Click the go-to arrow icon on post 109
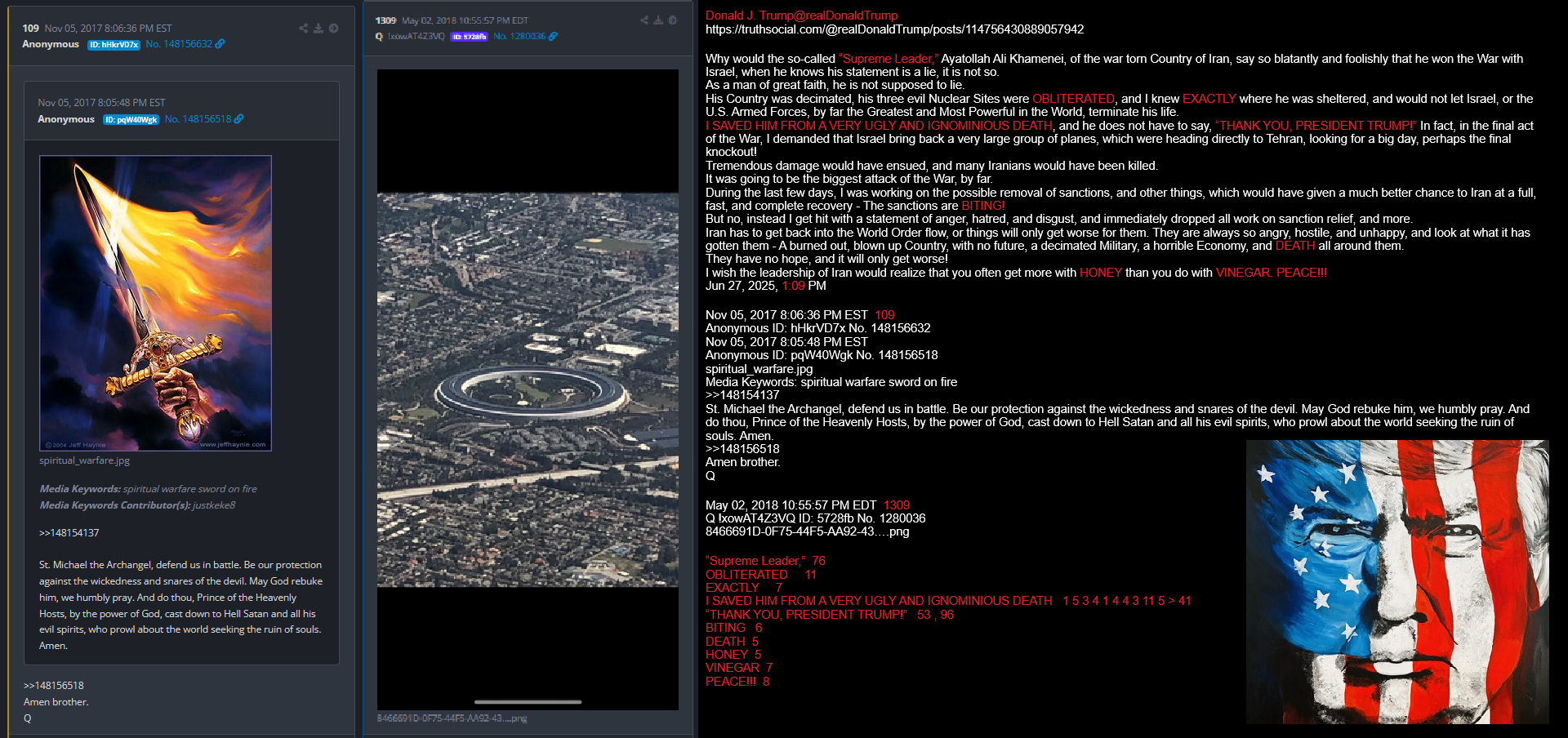The image size is (1568, 738). pyautogui.click(x=333, y=29)
